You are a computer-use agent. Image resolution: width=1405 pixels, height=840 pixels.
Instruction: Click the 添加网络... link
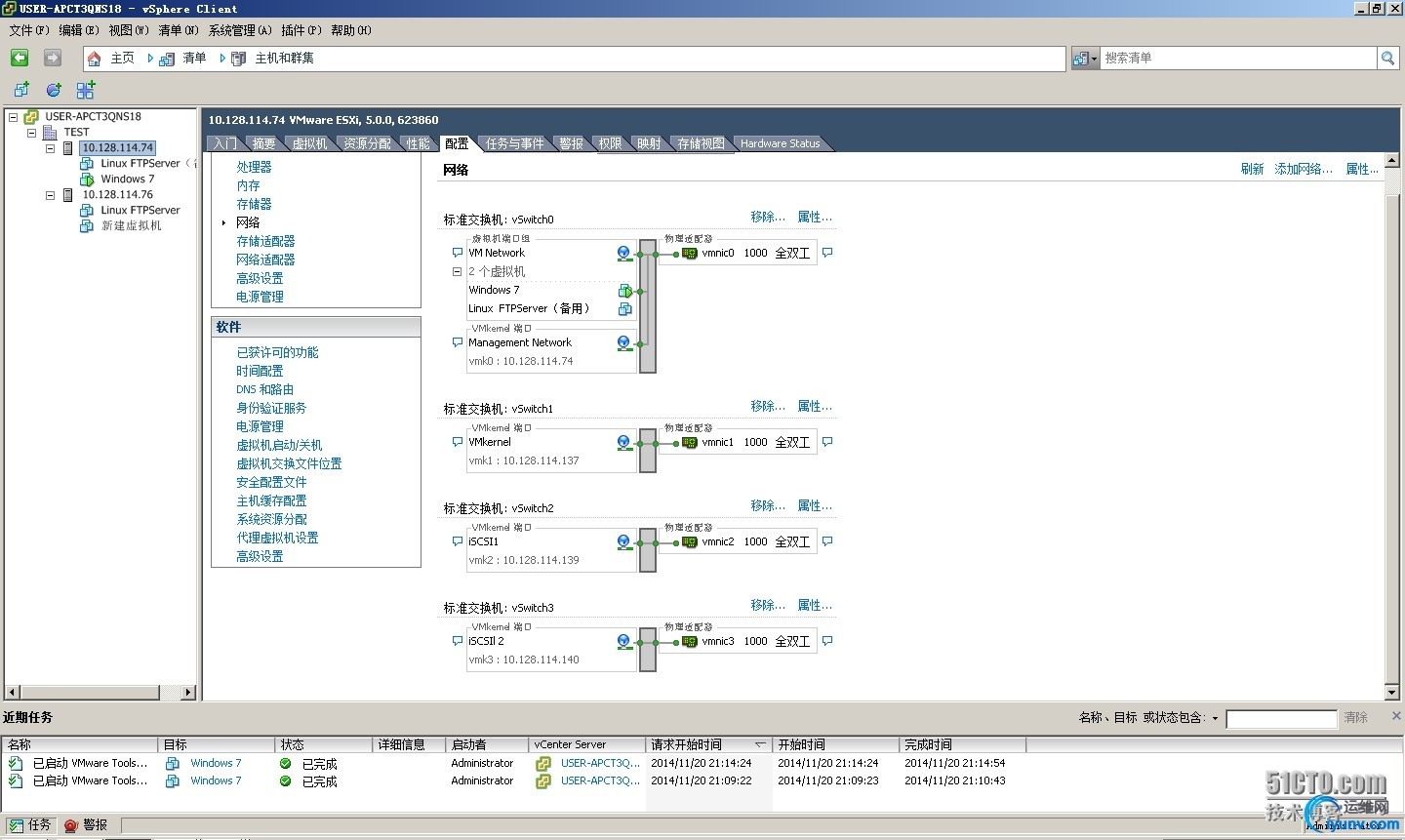point(1304,170)
